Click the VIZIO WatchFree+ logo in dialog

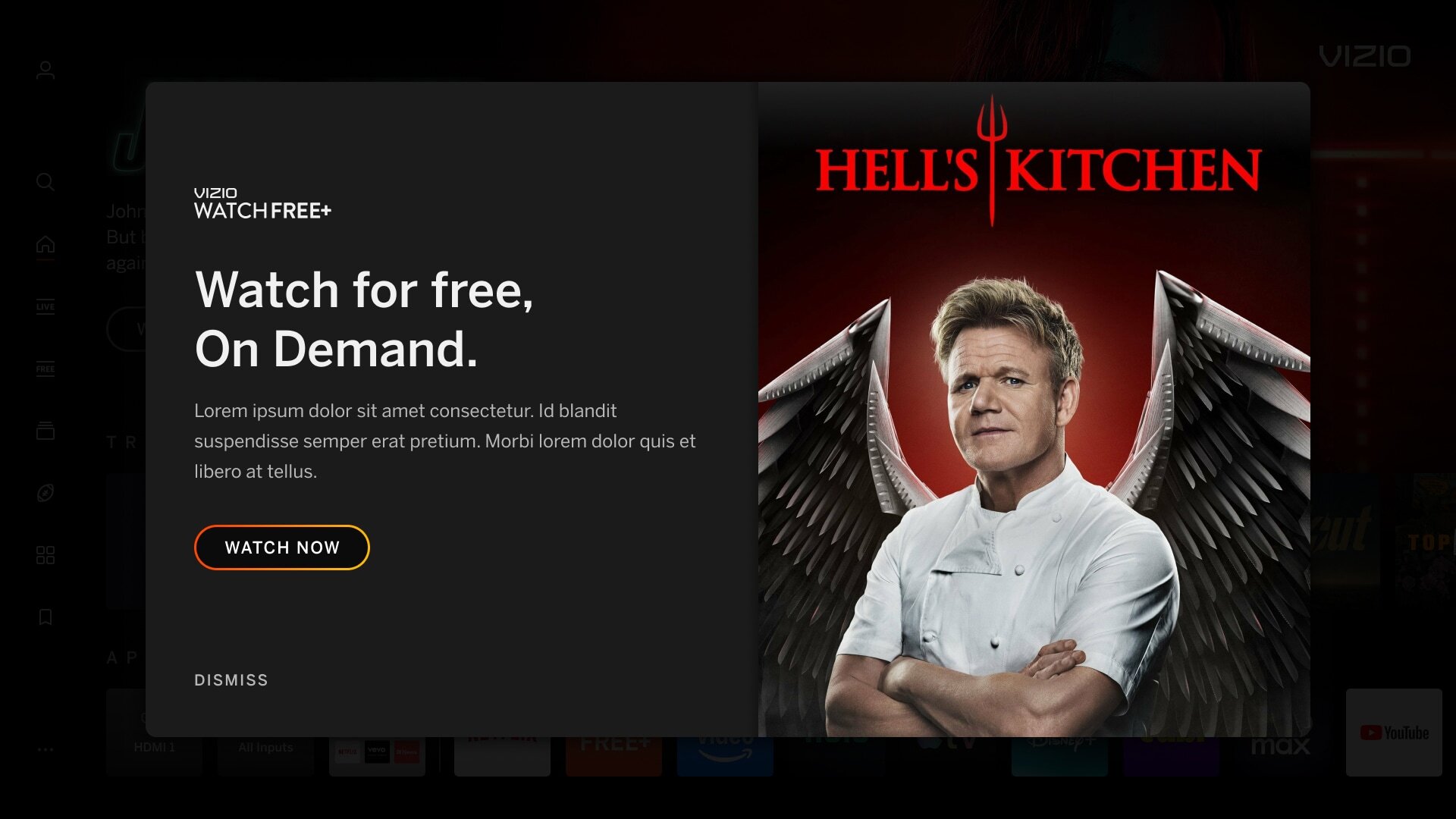click(x=262, y=203)
